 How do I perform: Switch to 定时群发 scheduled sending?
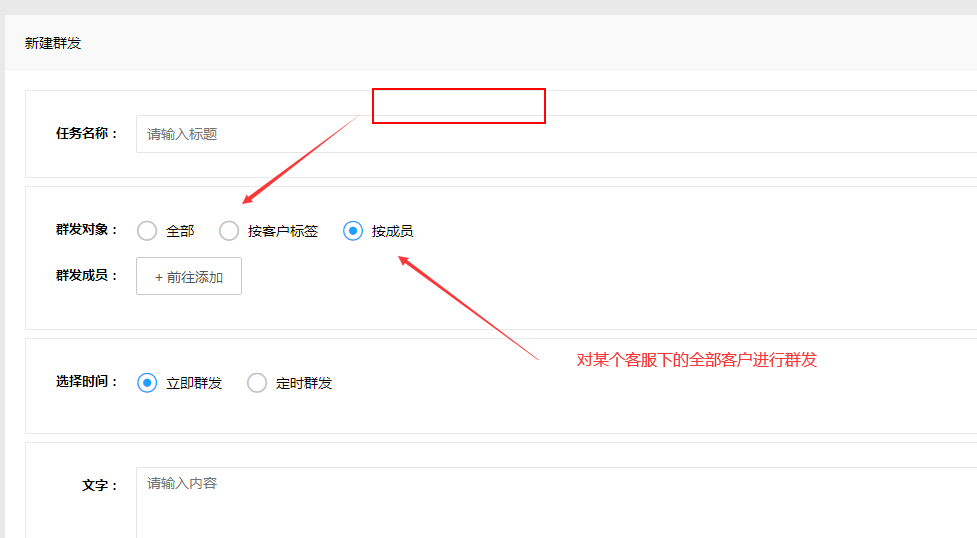(257, 383)
